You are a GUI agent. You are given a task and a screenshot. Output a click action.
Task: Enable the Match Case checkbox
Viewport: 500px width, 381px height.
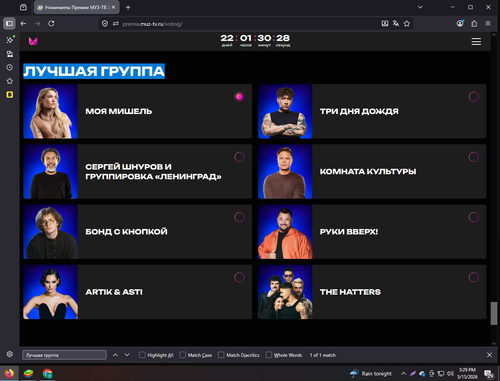pyautogui.click(x=182, y=355)
